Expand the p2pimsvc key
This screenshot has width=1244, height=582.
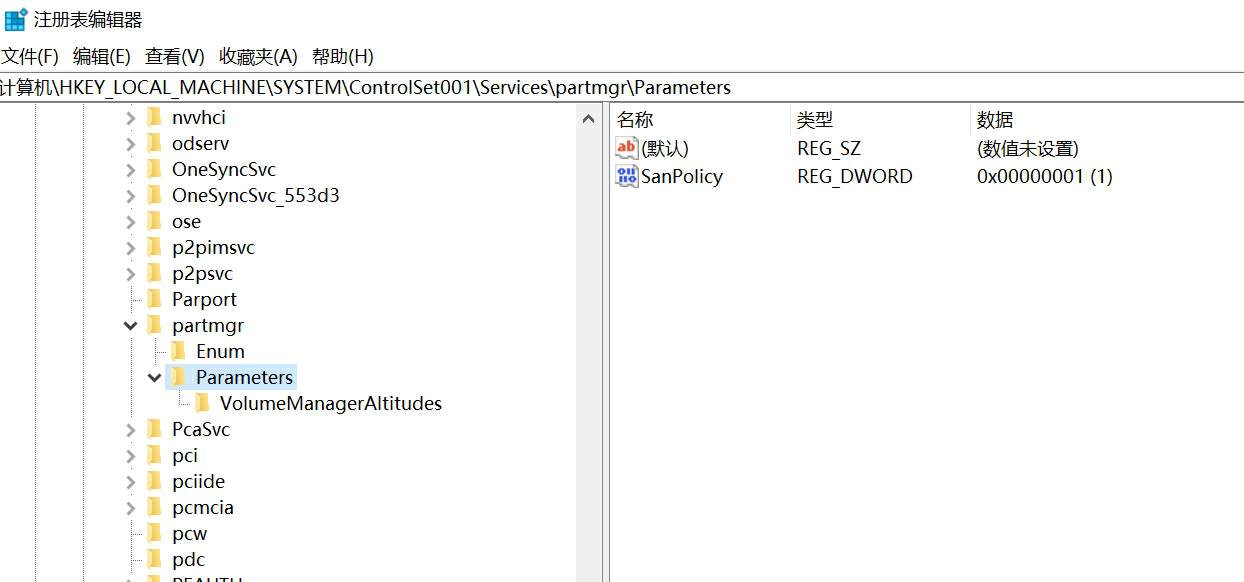131,248
